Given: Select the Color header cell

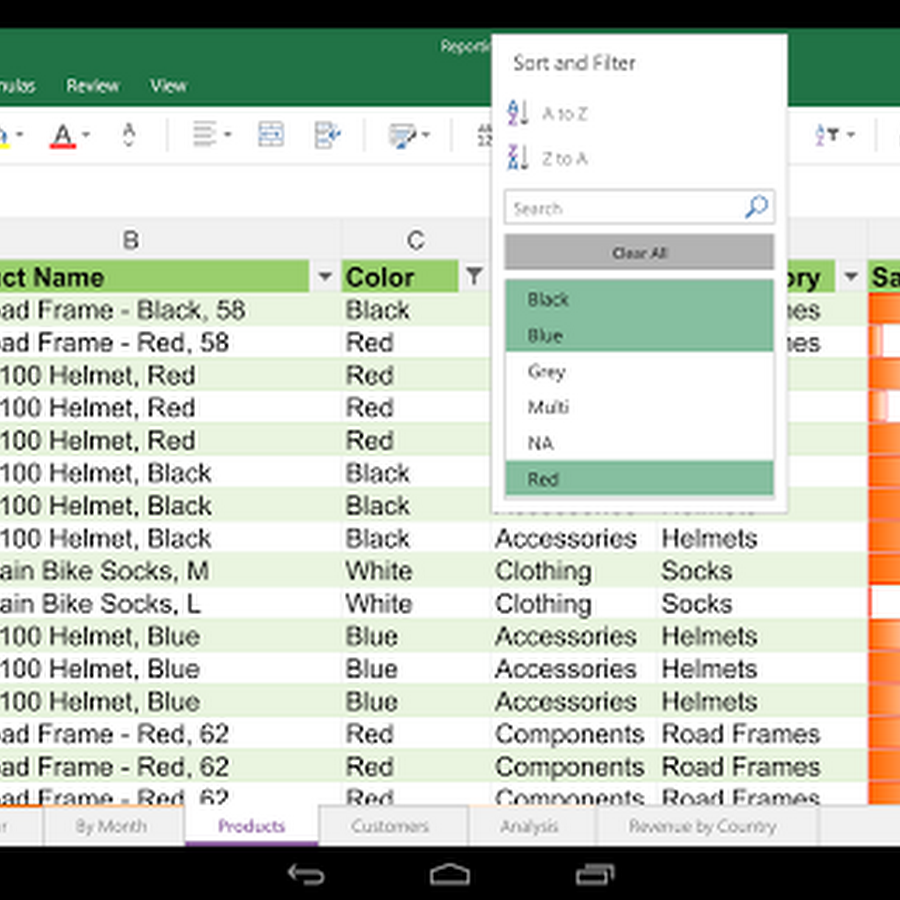Looking at the screenshot, I should (401, 277).
